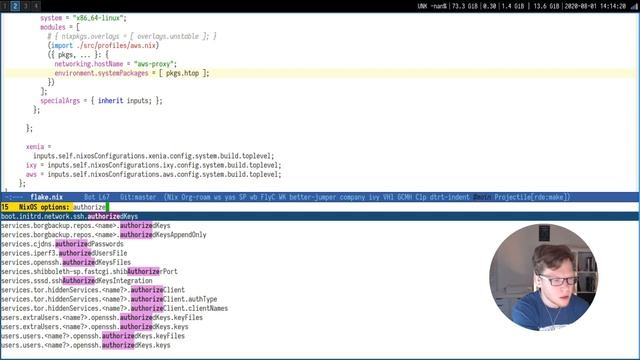The height and width of the screenshot is (360, 640).
Task: Select tor hiddenServices authorizeClient option
Action: point(93,290)
